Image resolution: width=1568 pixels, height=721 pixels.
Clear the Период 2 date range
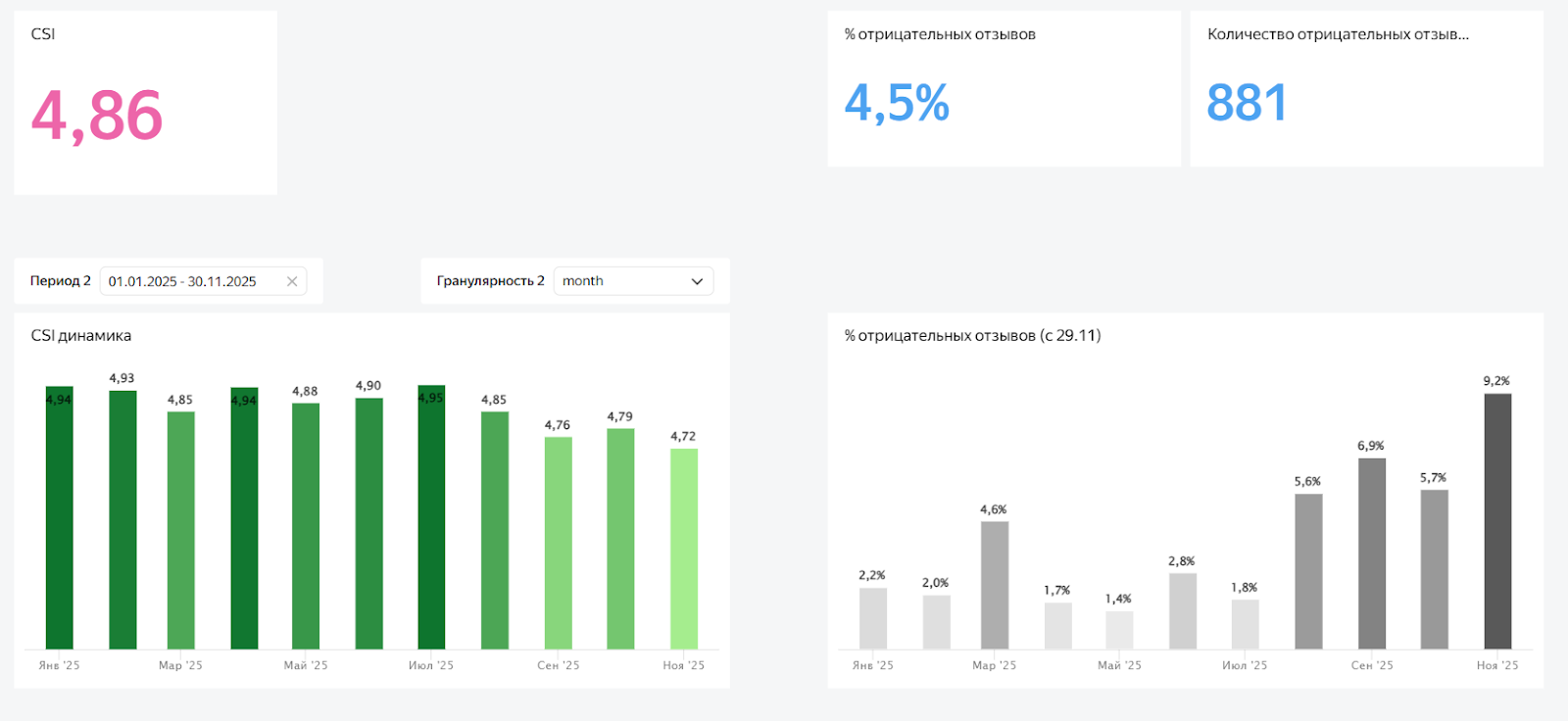coord(292,281)
